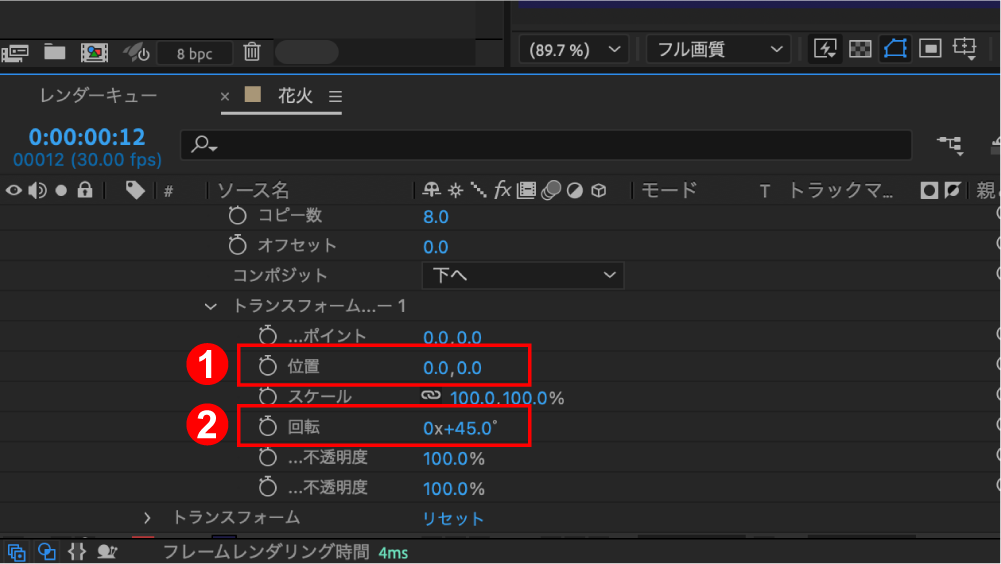The width and height of the screenshot is (1001, 564).
Task: Open the search magnifier dropdown
Action: (x=204, y=144)
